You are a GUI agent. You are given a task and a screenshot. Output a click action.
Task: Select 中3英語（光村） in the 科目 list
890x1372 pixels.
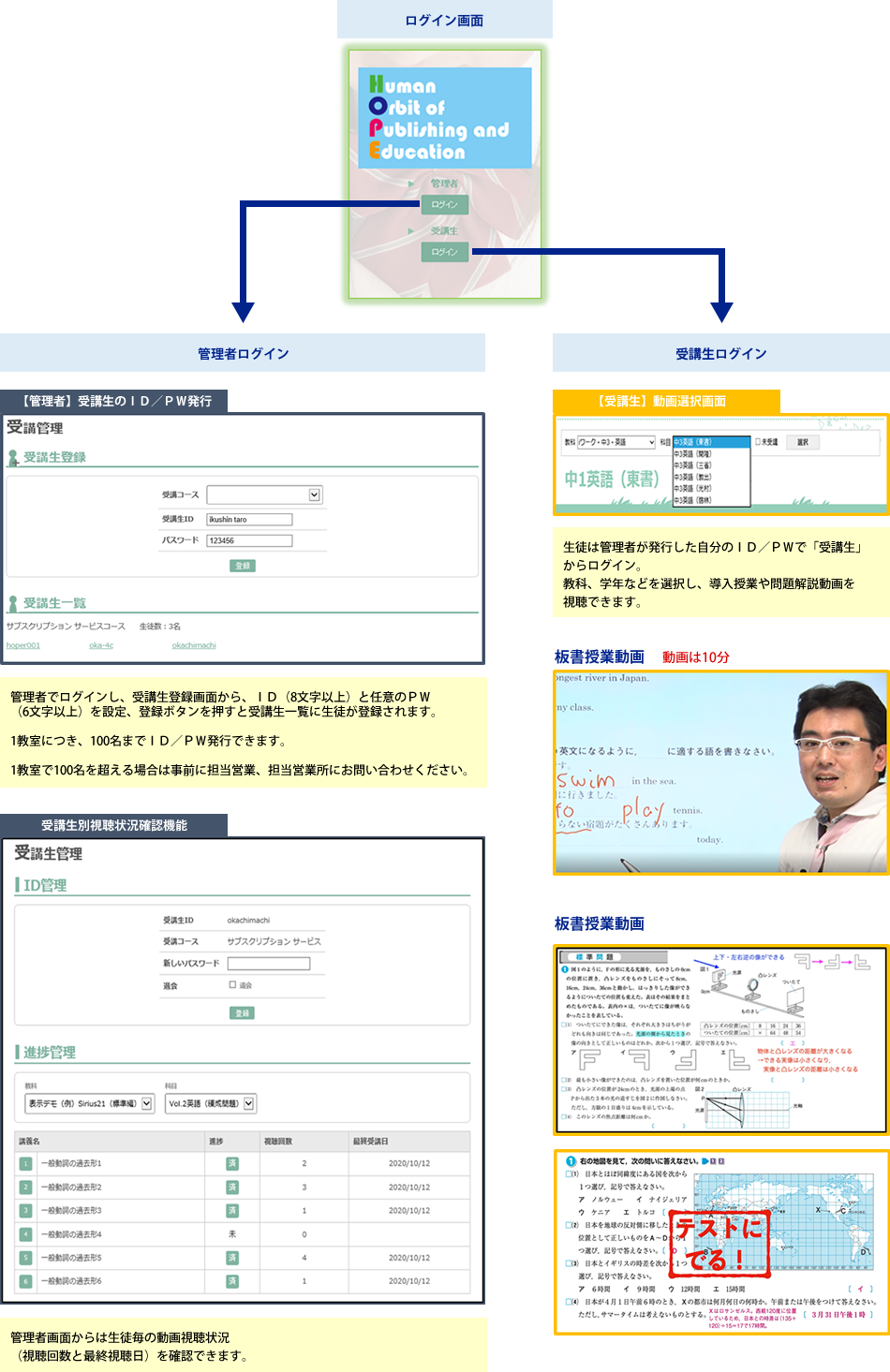click(711, 489)
